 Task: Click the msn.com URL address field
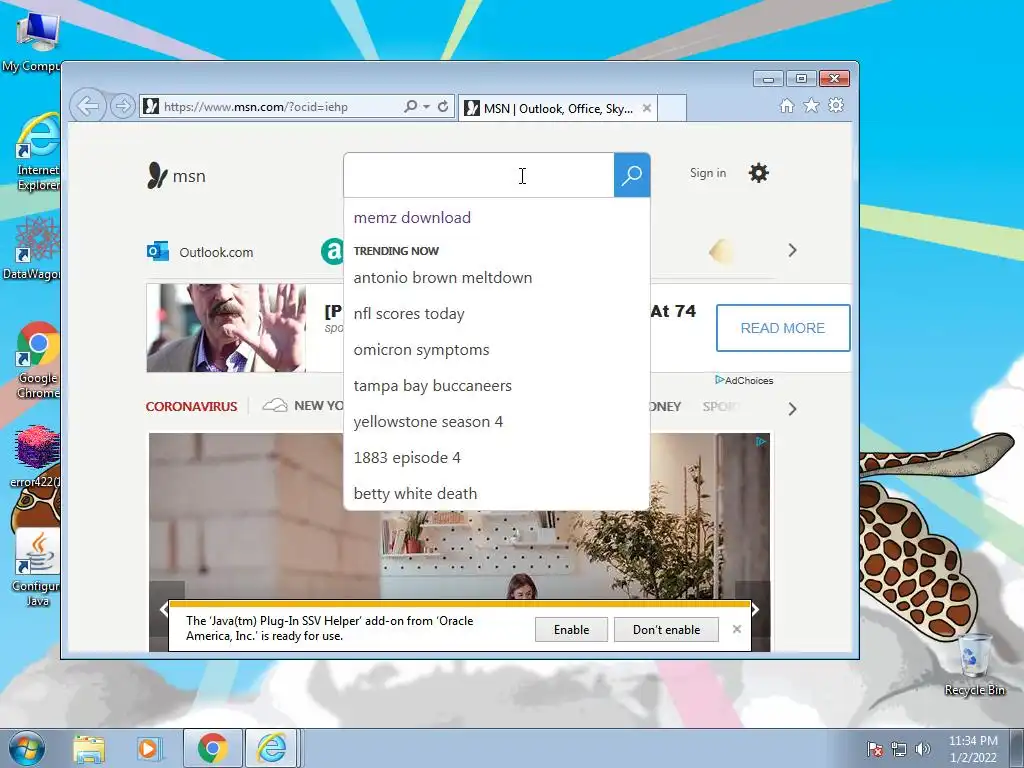point(281,106)
